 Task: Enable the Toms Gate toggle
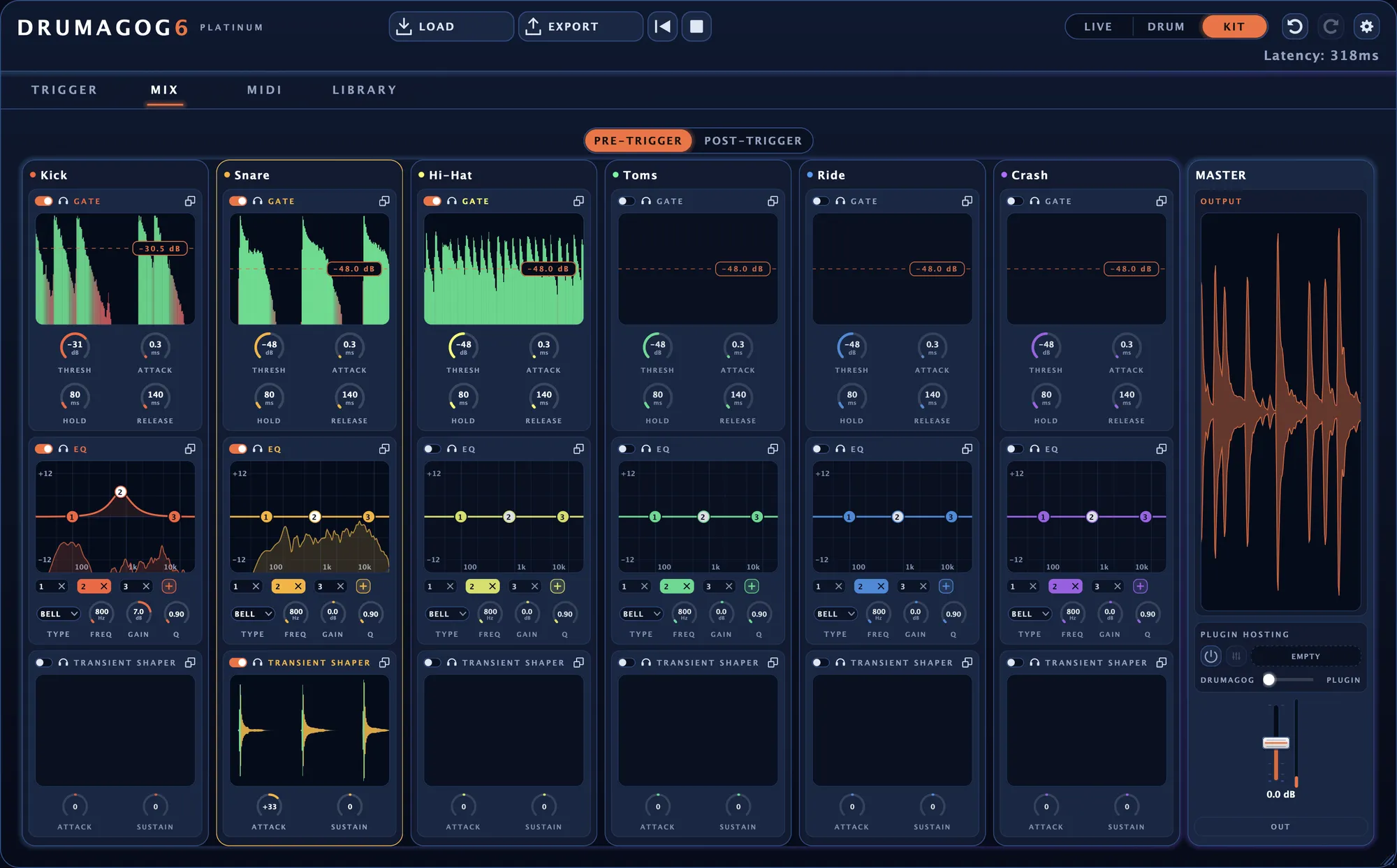(627, 201)
